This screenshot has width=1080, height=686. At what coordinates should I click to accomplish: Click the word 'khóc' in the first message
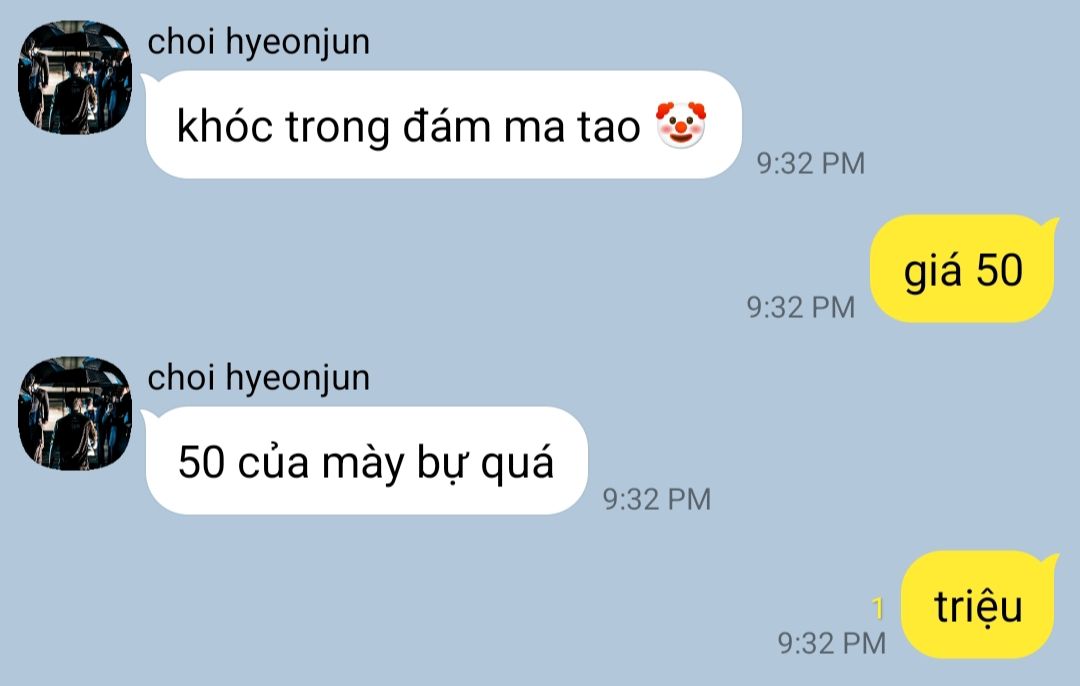pyautogui.click(x=225, y=127)
